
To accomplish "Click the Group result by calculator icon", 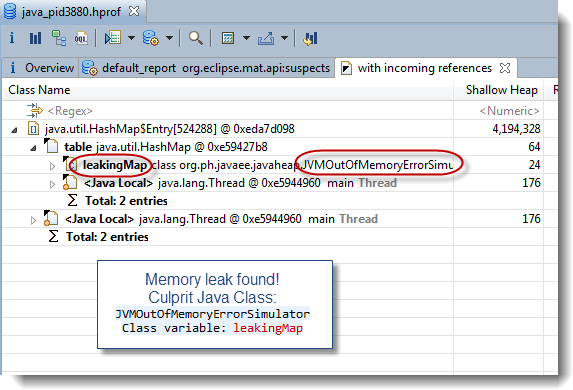I will coord(228,38).
